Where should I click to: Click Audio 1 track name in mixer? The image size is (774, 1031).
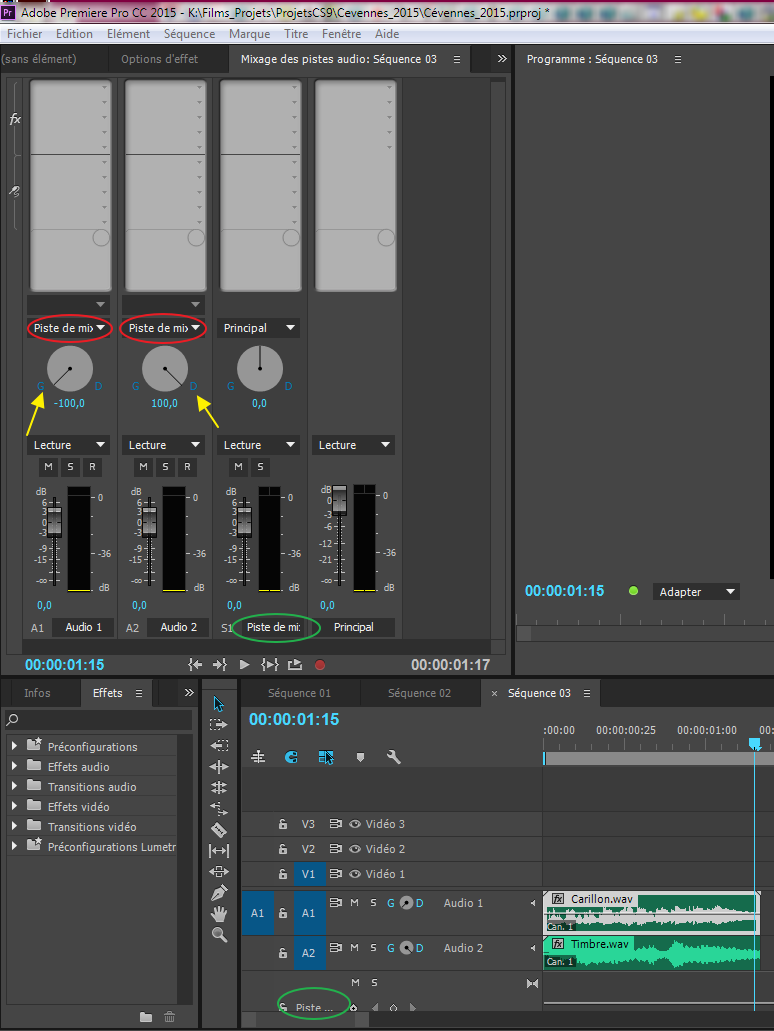tap(84, 627)
